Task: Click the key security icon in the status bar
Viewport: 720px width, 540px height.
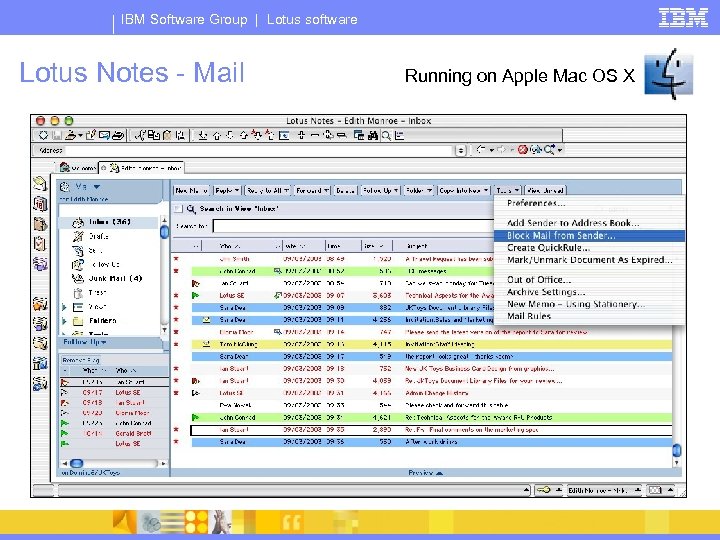Action: click(x=544, y=490)
